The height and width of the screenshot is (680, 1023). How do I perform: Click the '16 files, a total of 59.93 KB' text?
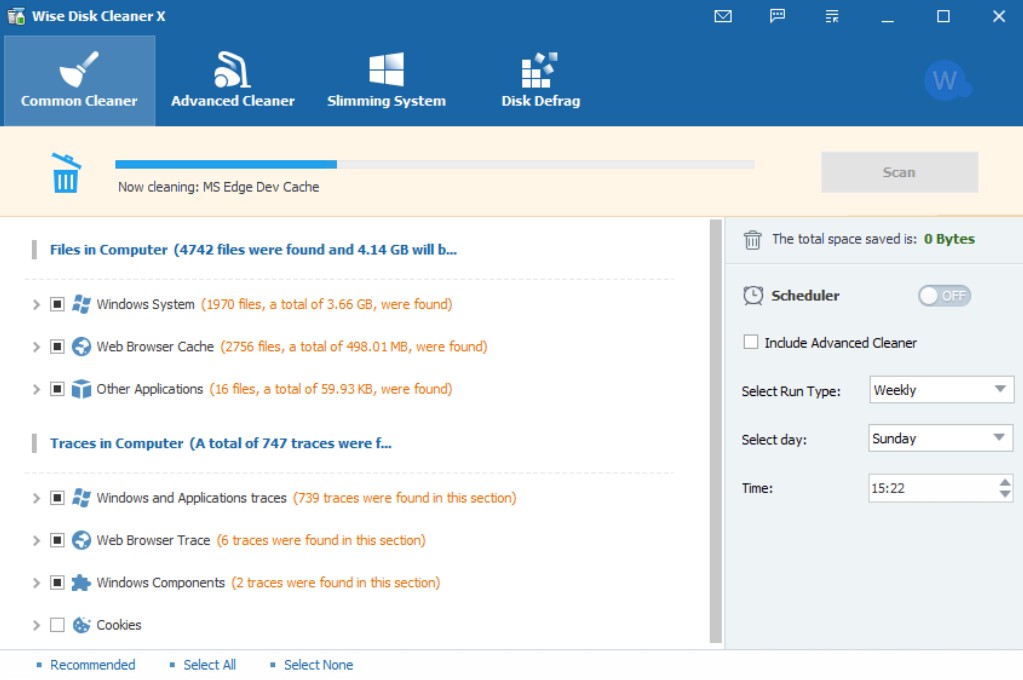coord(331,389)
